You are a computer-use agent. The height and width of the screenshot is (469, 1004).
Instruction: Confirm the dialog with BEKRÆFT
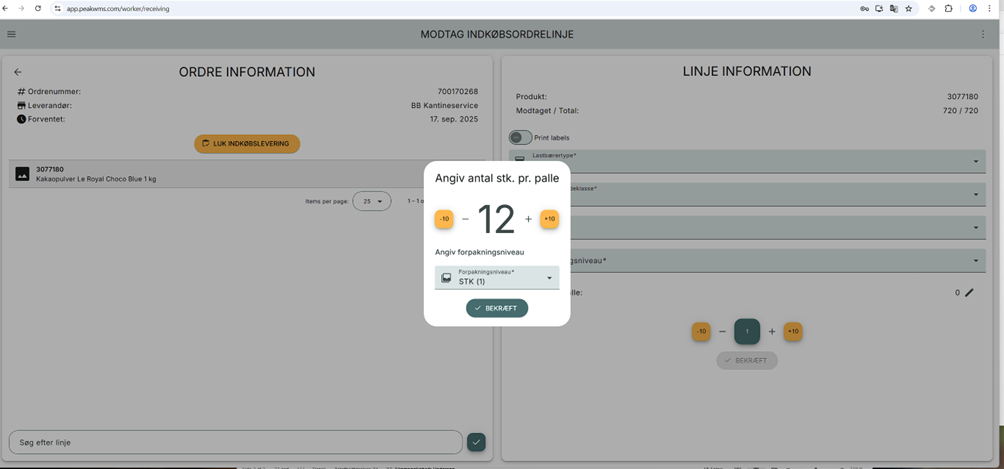coord(497,308)
